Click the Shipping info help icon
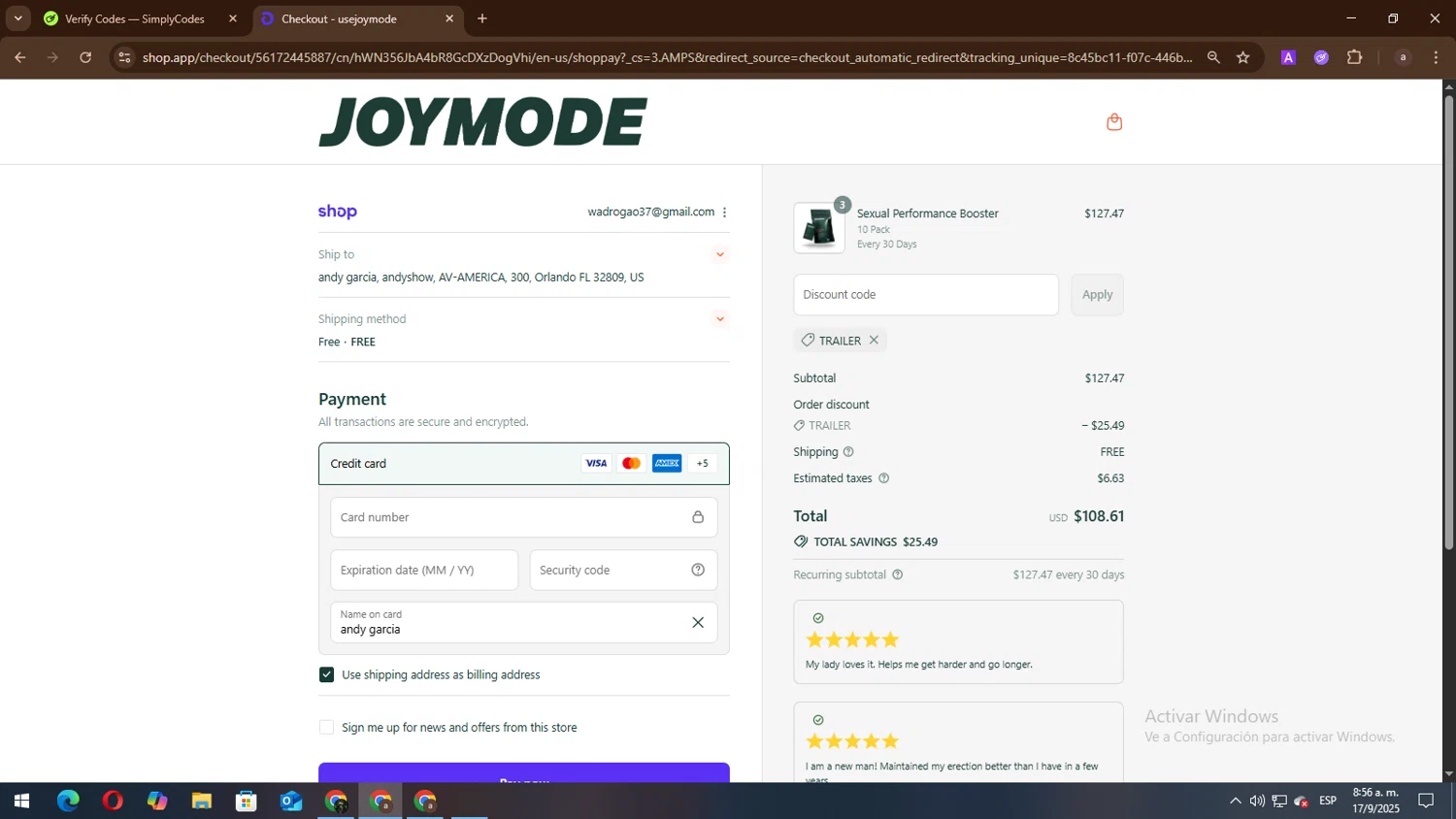 (848, 452)
